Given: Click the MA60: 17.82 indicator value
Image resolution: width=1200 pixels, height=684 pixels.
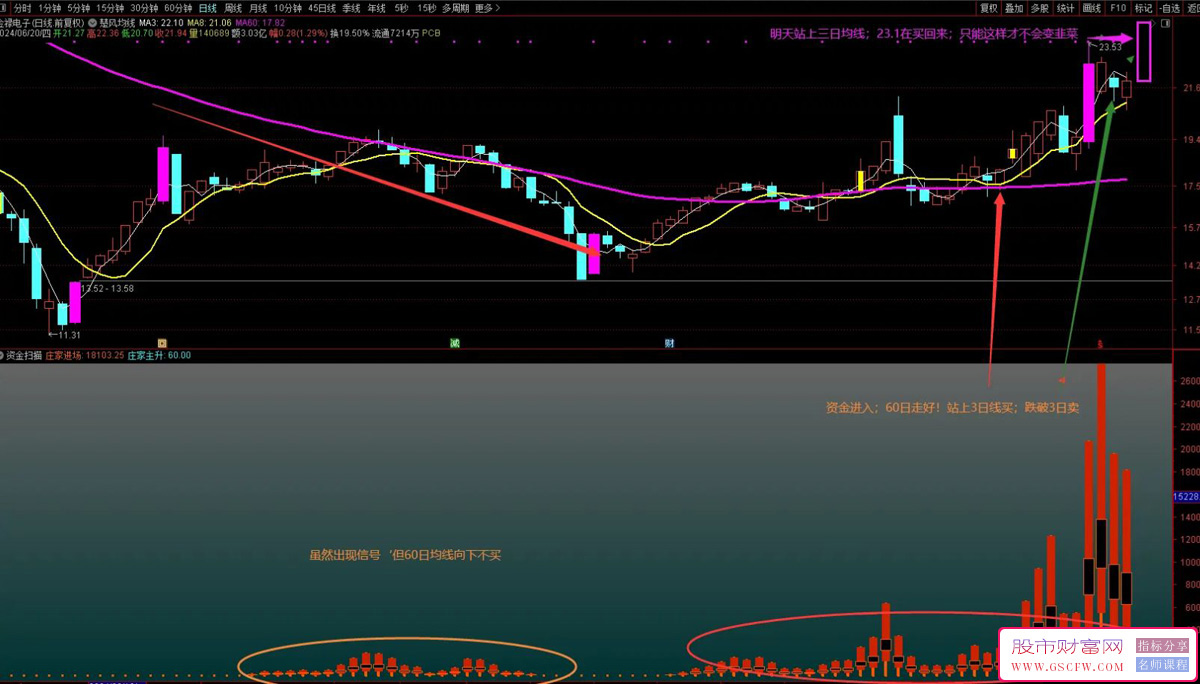Looking at the screenshot, I should point(260,22).
